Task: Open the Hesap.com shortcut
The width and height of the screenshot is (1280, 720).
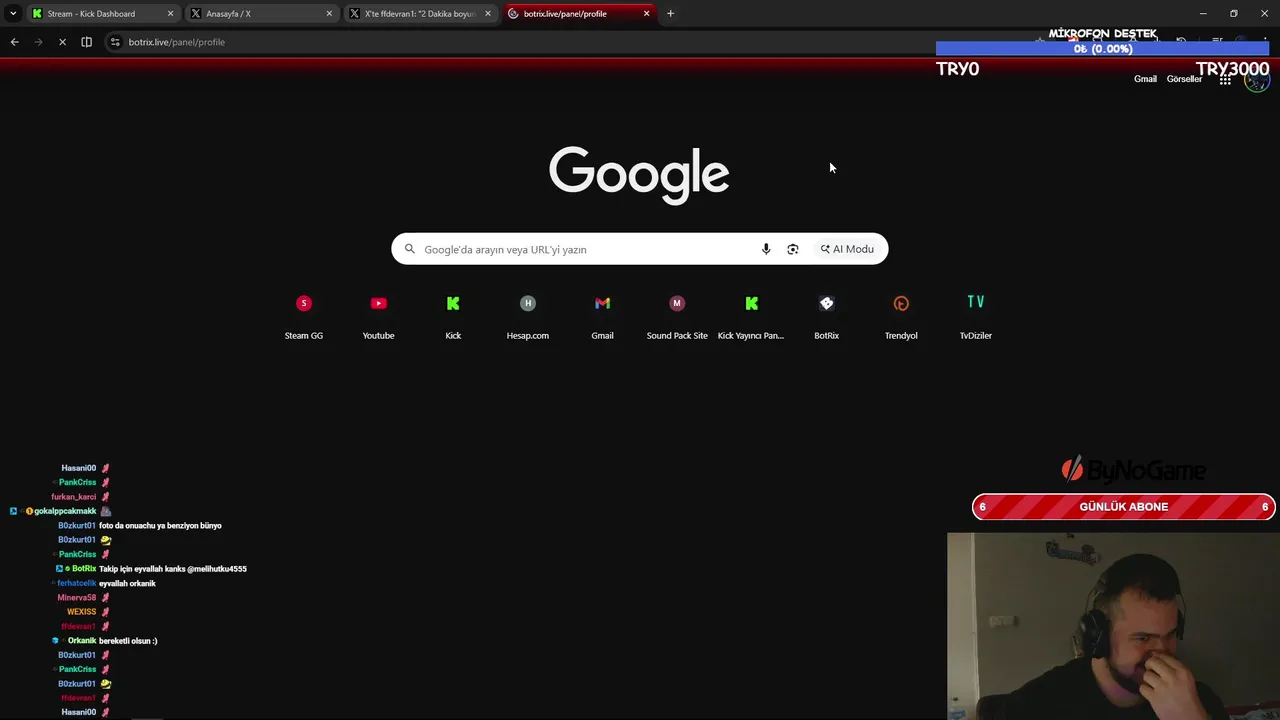Action: tap(528, 316)
